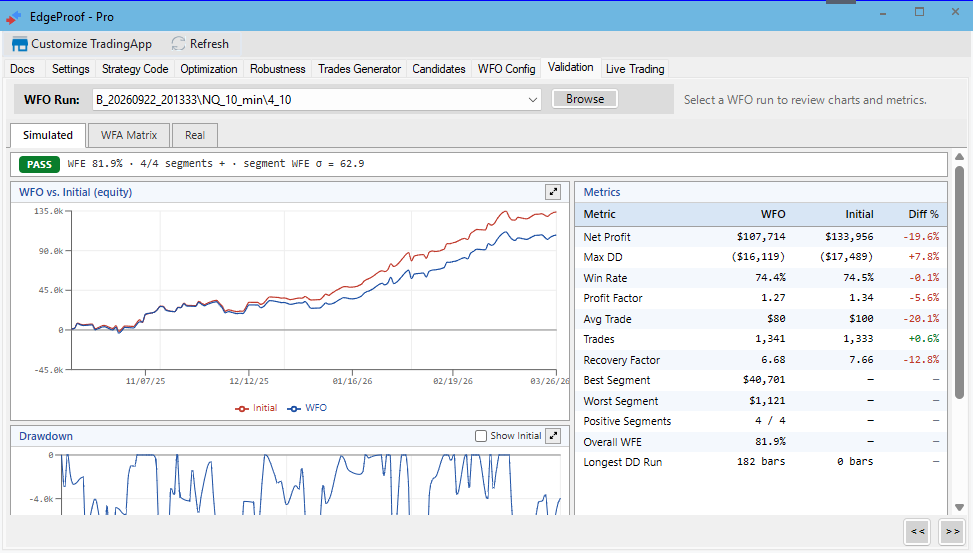
Task: Select the Recovery Factor metric row
Action: click(761, 359)
